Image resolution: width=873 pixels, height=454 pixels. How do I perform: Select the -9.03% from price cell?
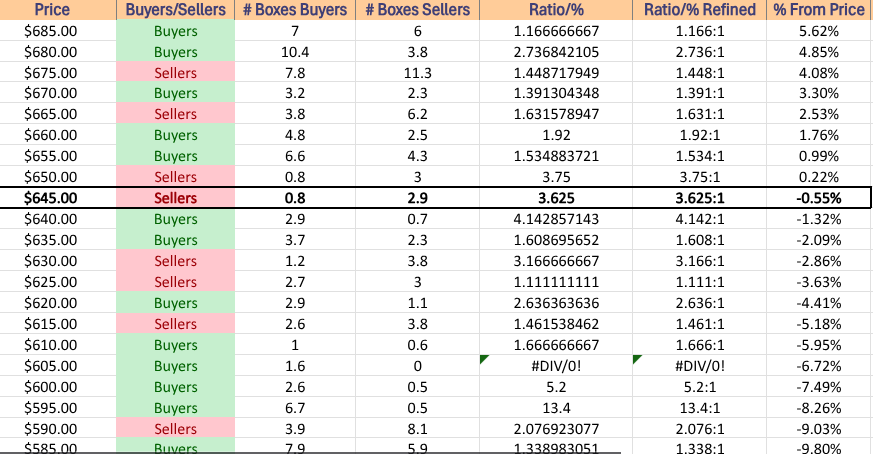820,429
